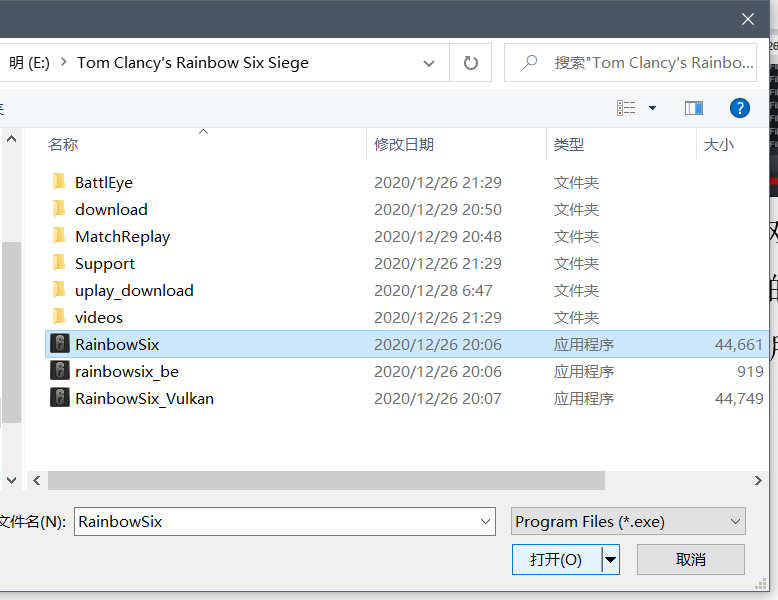Click the refresh button beside address bar

pyautogui.click(x=470, y=63)
